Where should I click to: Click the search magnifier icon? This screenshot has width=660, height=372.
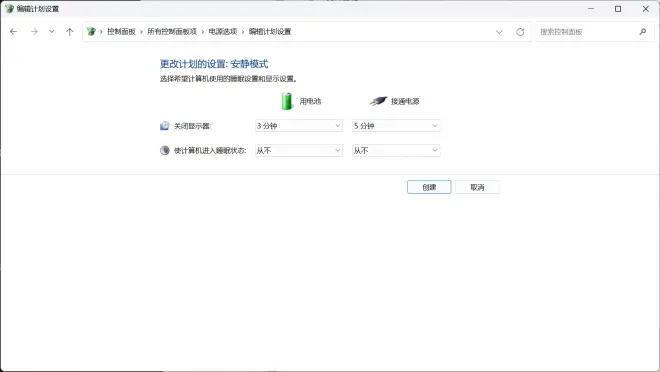coord(643,32)
